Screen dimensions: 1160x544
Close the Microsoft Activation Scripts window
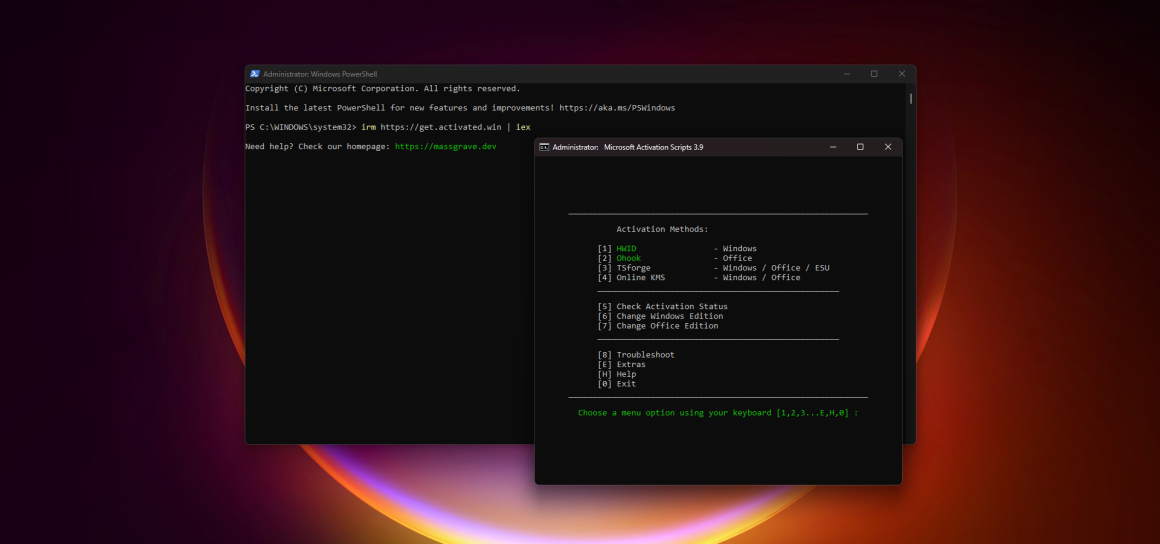click(x=887, y=147)
